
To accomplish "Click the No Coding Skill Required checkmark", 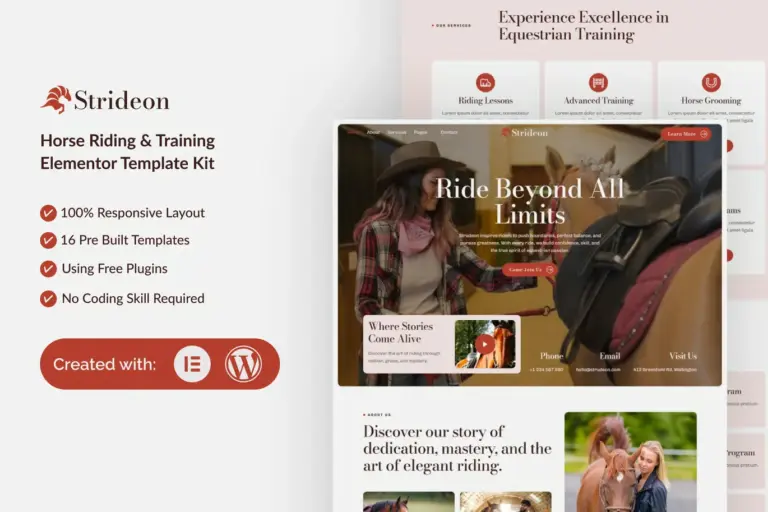I will tap(48, 298).
